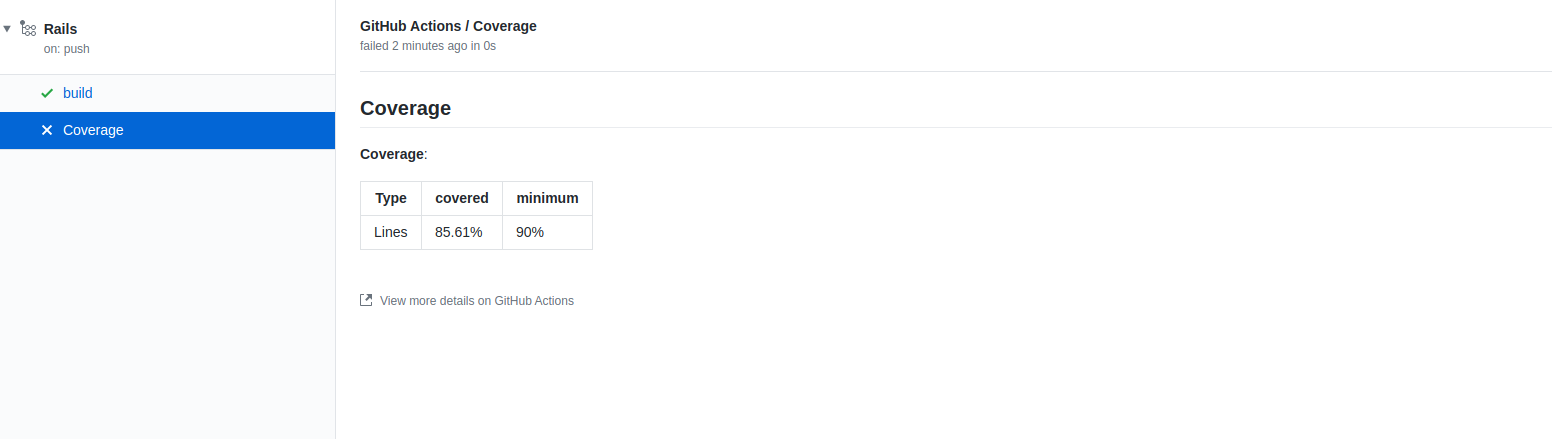Click the "on: push" trigger text
The width and height of the screenshot is (1552, 439).
[x=67, y=48]
